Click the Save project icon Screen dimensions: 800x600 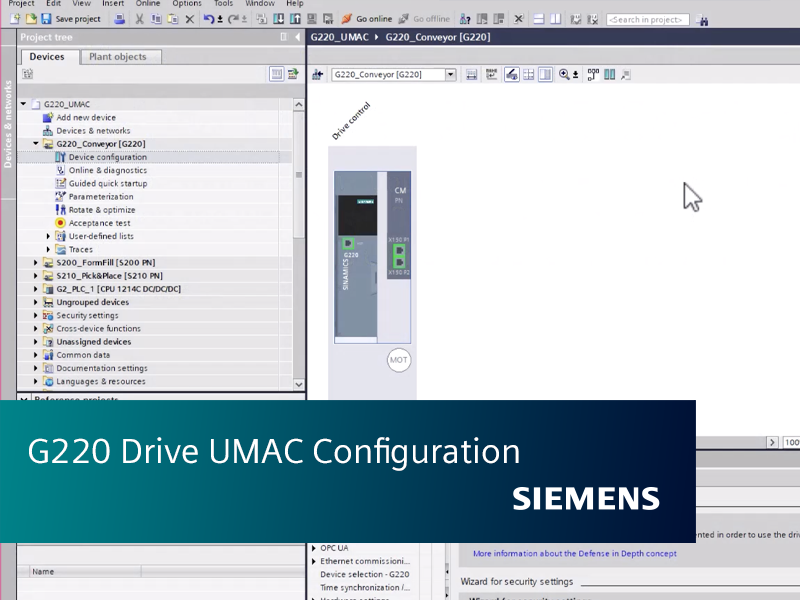(x=46, y=19)
